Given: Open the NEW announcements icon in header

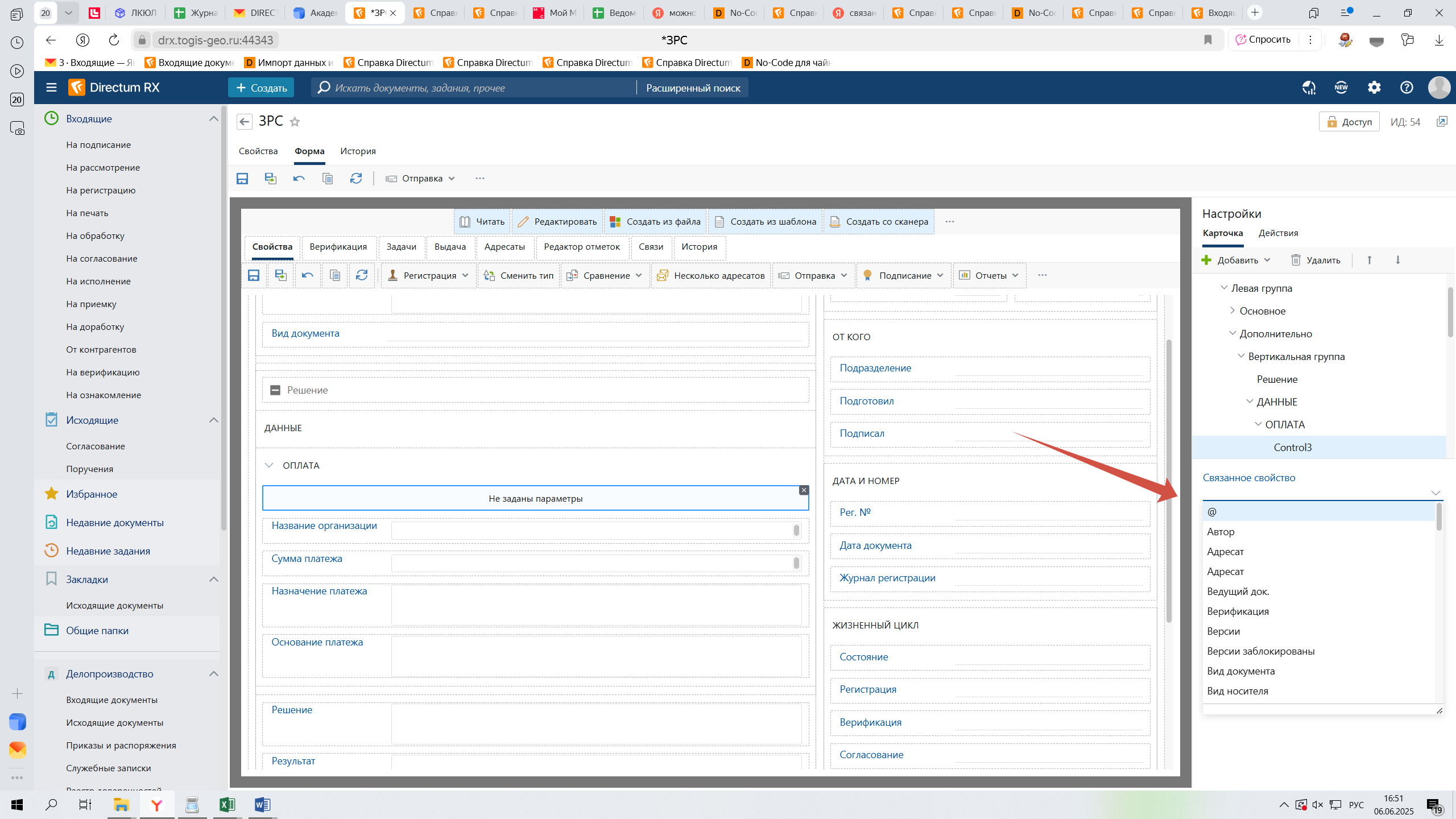Looking at the screenshot, I should 1341,88.
